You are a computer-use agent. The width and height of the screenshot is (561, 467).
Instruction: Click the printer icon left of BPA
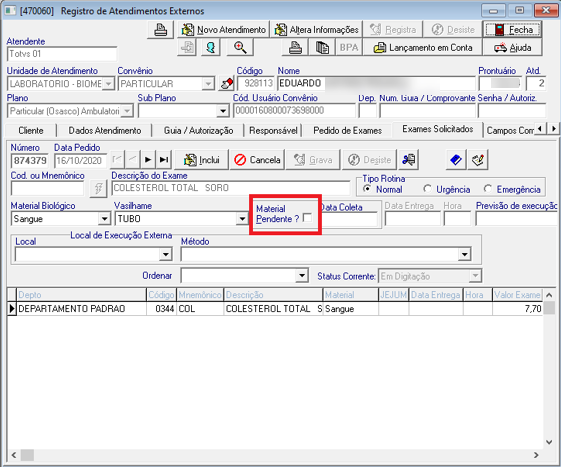[295, 47]
